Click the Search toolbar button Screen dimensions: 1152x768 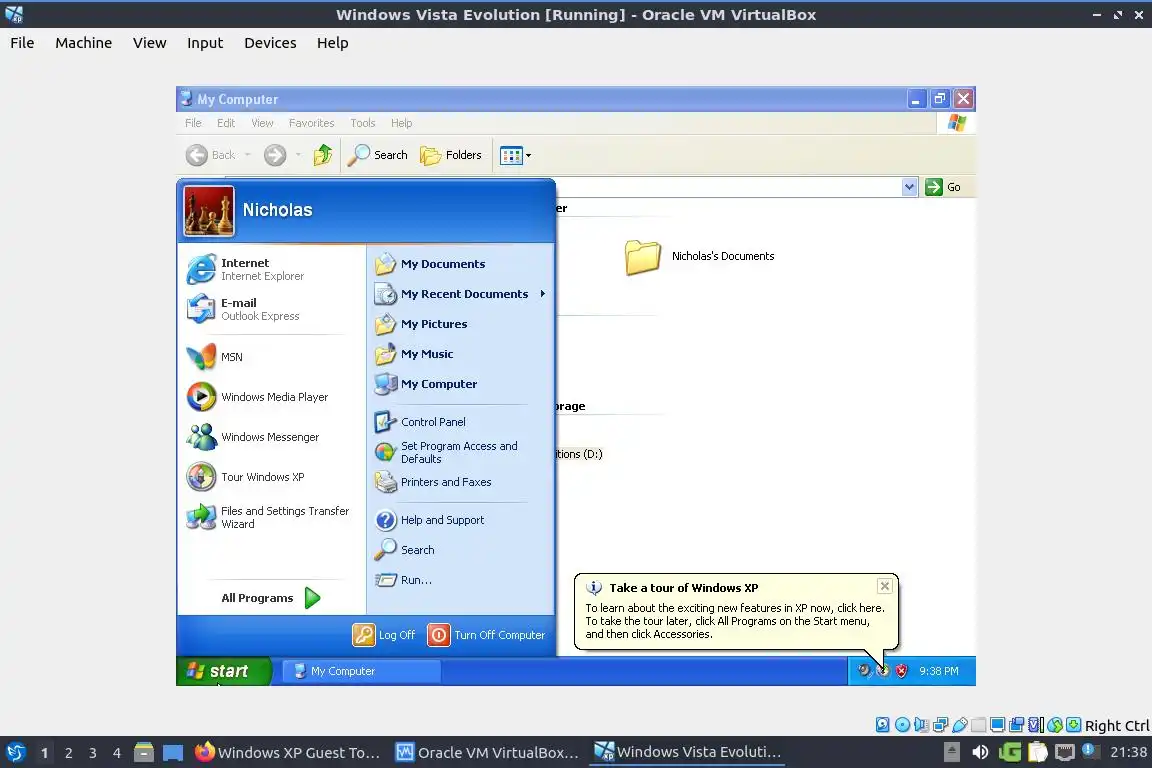pos(378,155)
